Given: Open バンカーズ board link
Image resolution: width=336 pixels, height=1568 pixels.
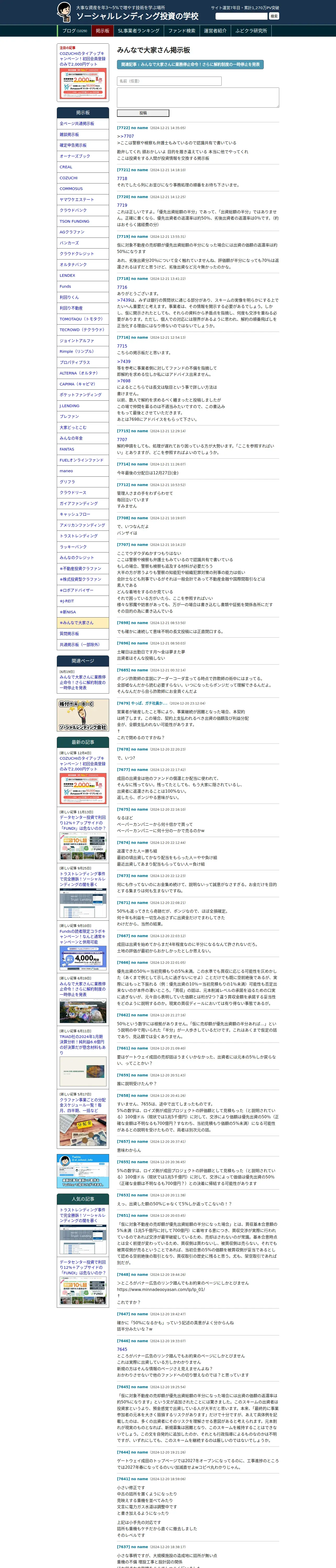Looking at the screenshot, I should [x=83, y=243].
